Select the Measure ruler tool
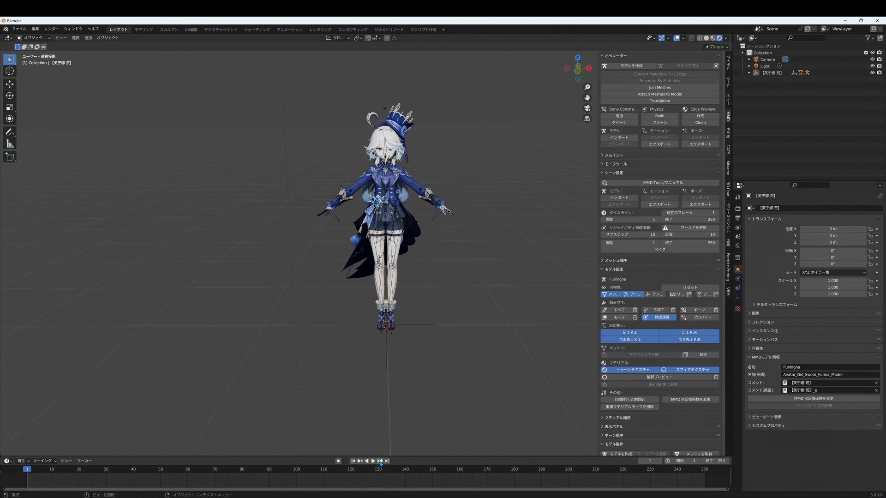This screenshot has height=498, width=886. [x=10, y=144]
